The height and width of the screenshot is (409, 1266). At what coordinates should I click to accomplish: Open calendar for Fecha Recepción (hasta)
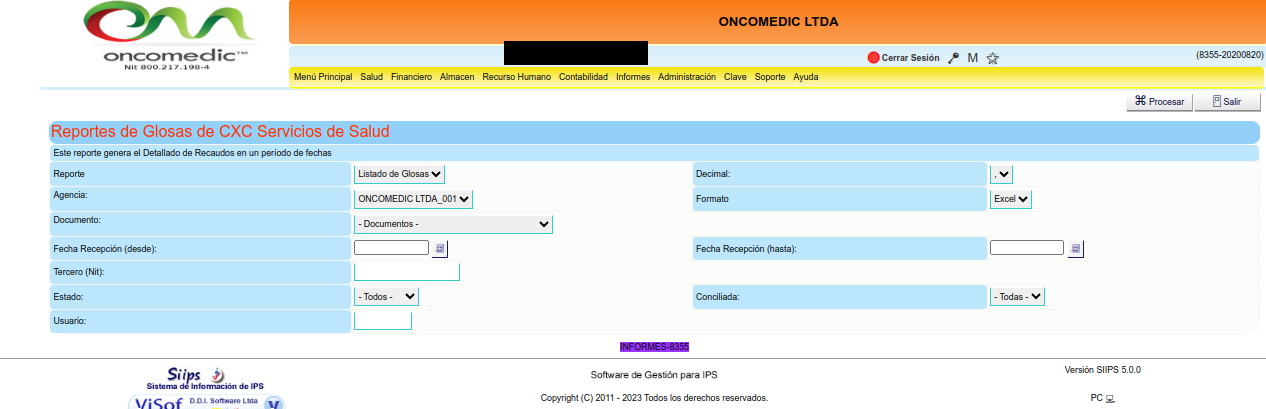coord(1075,248)
